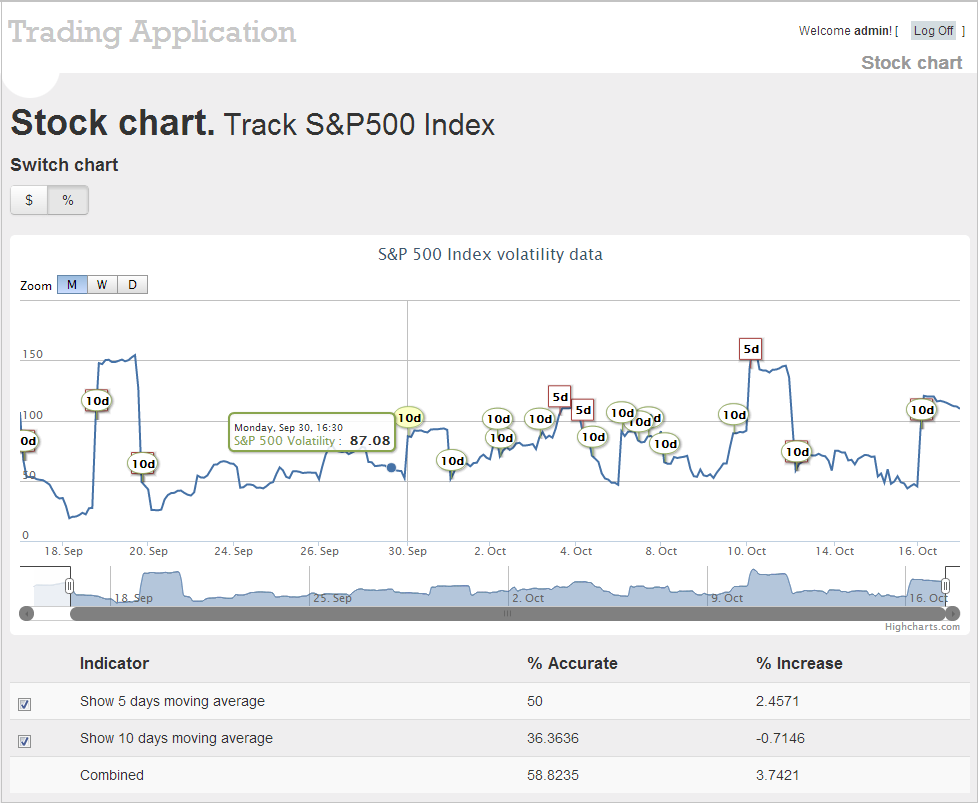Toggle the 5 days moving average checkbox
The height and width of the screenshot is (803, 978).
[24, 704]
